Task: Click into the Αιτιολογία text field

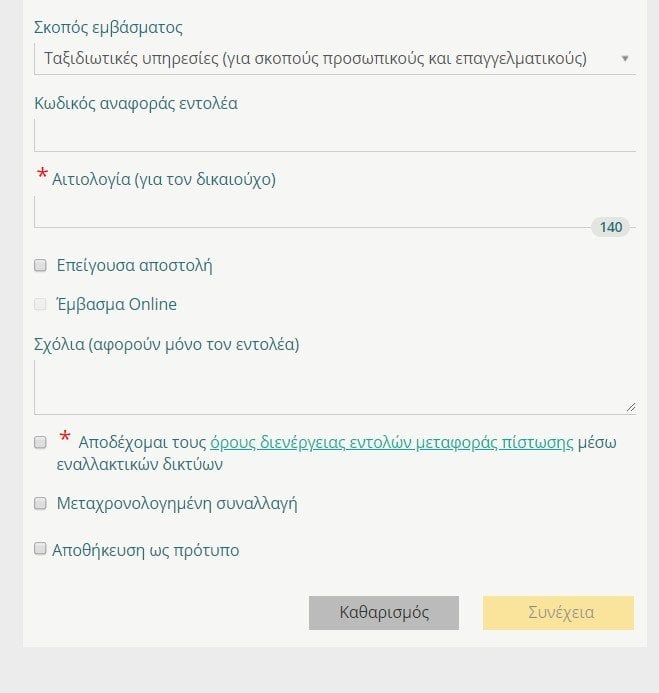Action: 312,212
